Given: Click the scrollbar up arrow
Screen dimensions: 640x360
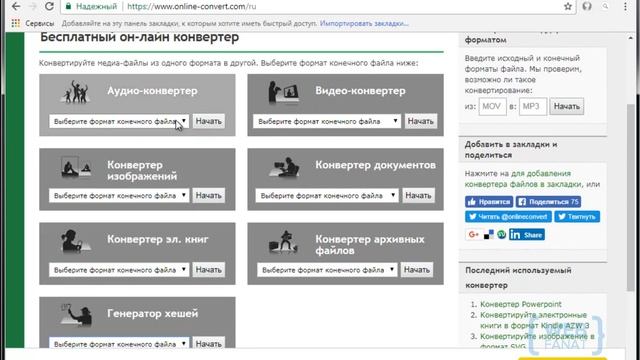Looking at the screenshot, I should [x=631, y=38].
